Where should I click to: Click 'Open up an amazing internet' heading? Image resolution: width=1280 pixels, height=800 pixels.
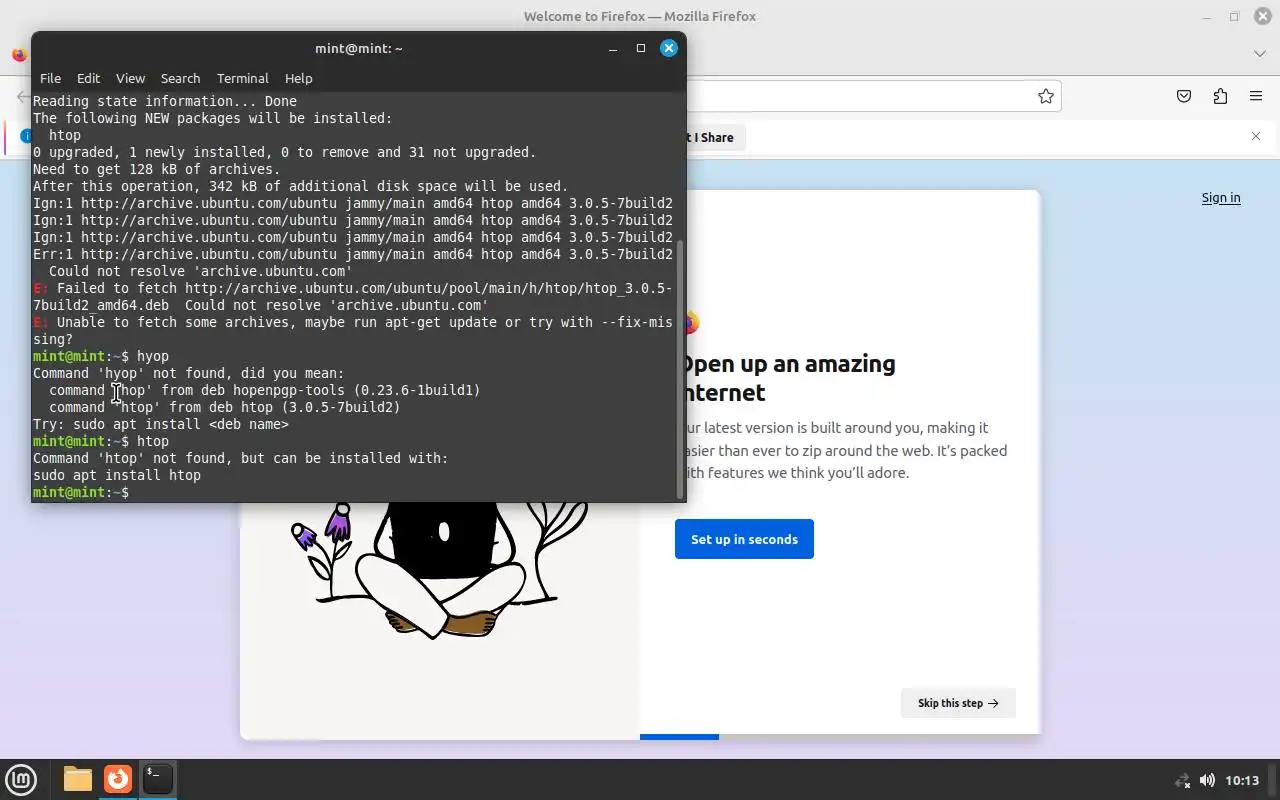coord(787,378)
